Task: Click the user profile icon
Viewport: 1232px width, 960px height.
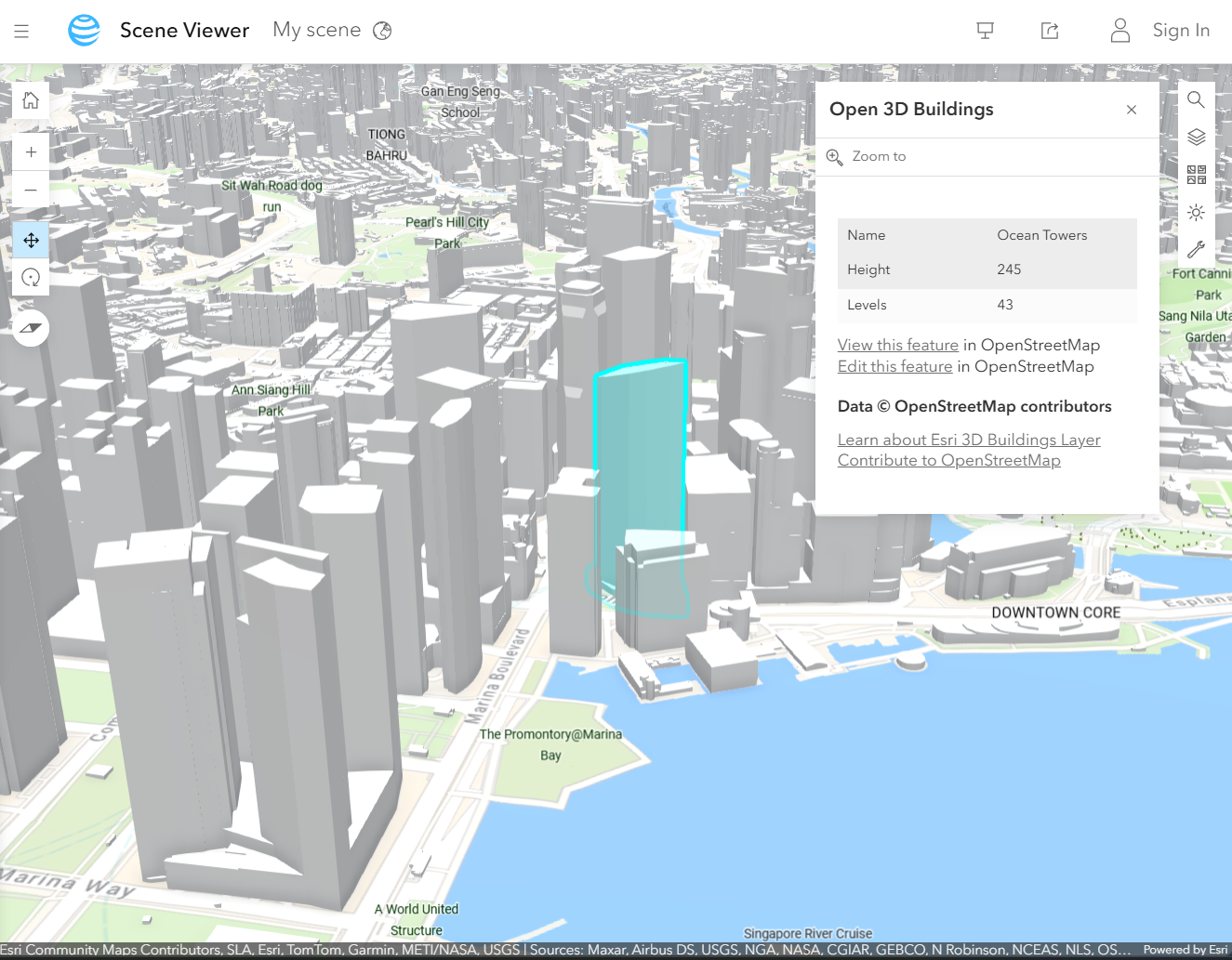Action: [1120, 31]
